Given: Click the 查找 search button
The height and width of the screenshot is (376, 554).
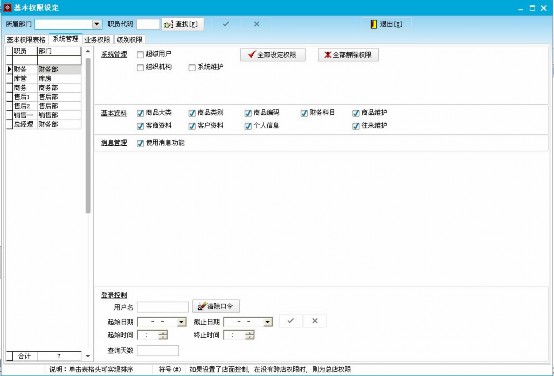Looking at the screenshot, I should click(183, 24).
